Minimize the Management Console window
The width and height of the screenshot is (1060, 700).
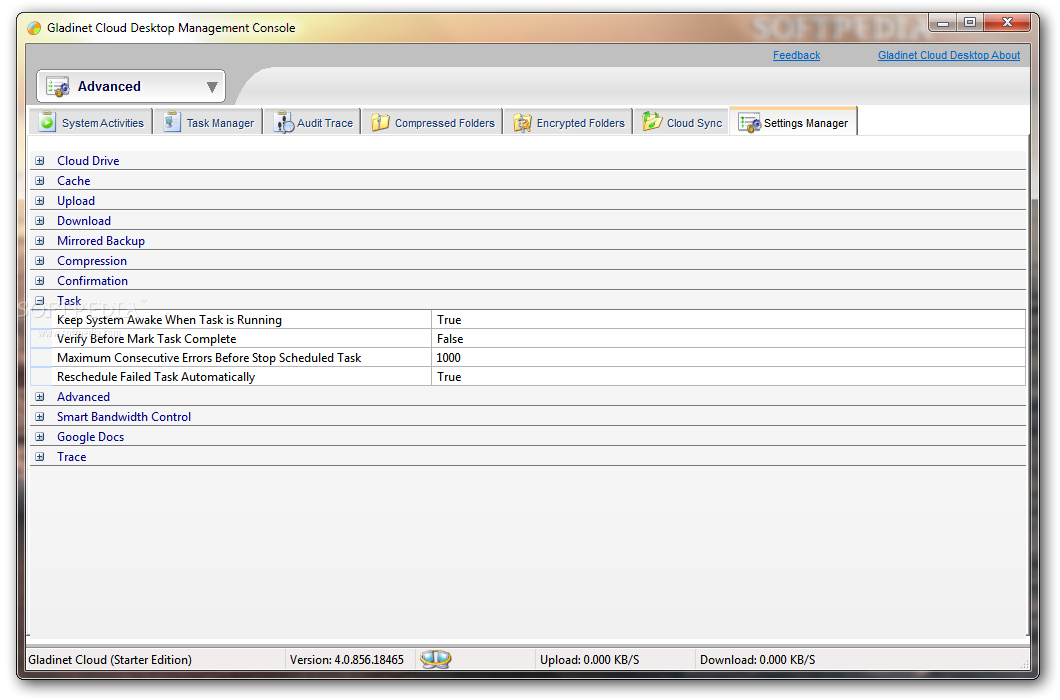[x=942, y=23]
